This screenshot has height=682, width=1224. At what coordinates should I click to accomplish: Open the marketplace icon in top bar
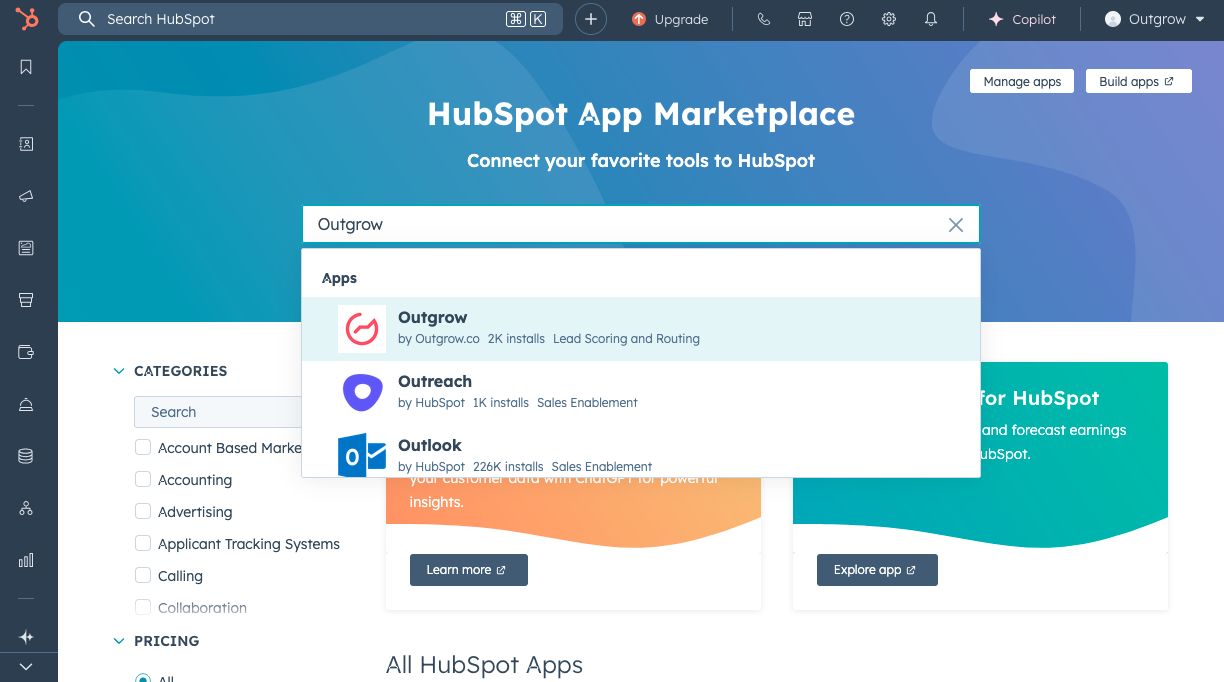click(805, 19)
